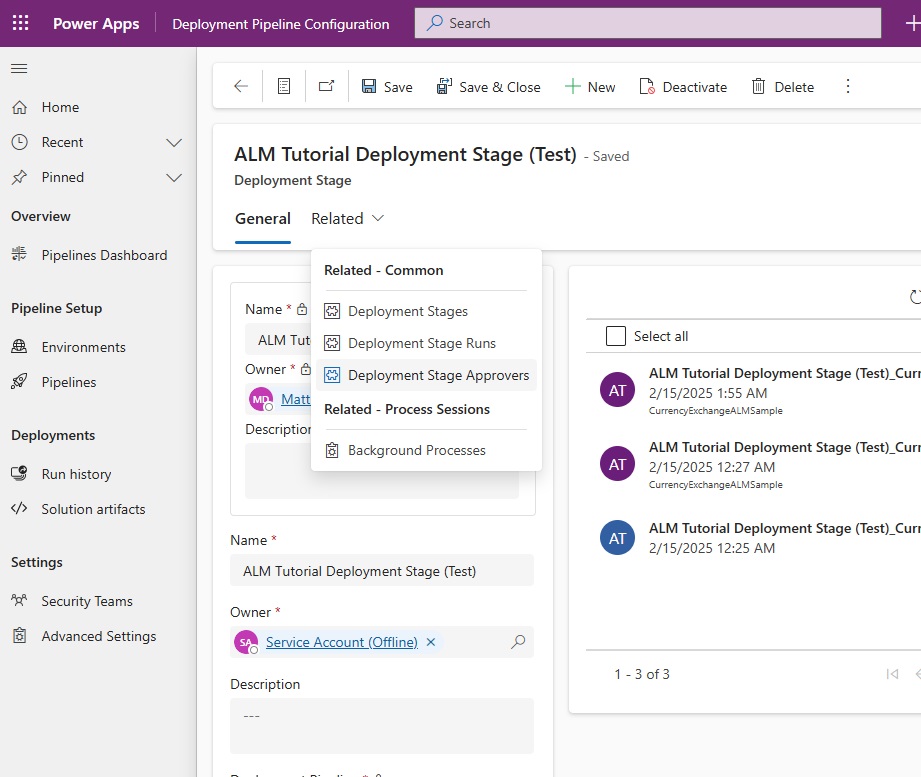Expand the Pinned section chevron
Screen dimensions: 921x777
click(174, 177)
